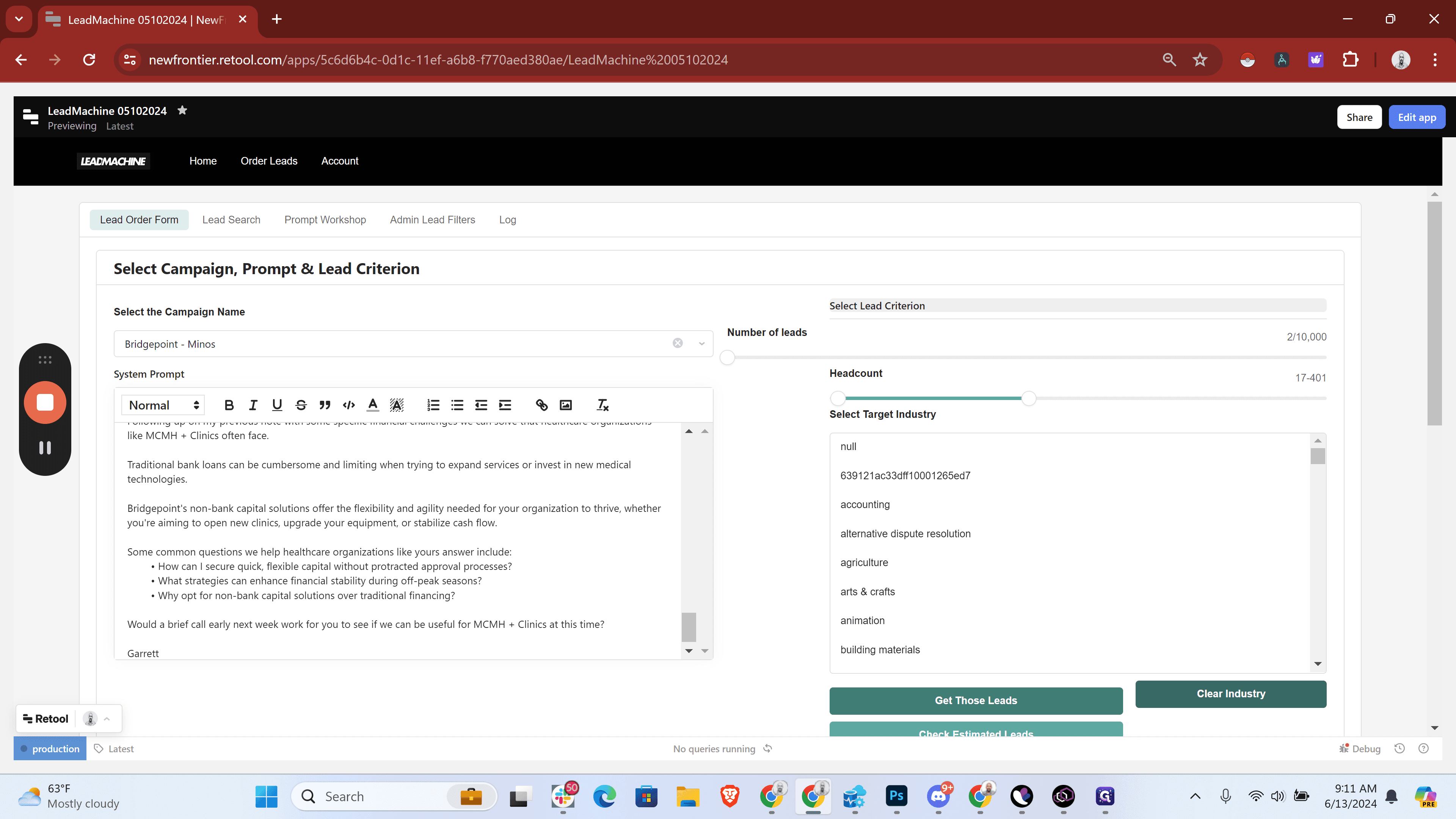Image resolution: width=1456 pixels, height=819 pixels.
Task: Clear text formatting with the Tx icon
Action: [602, 405]
